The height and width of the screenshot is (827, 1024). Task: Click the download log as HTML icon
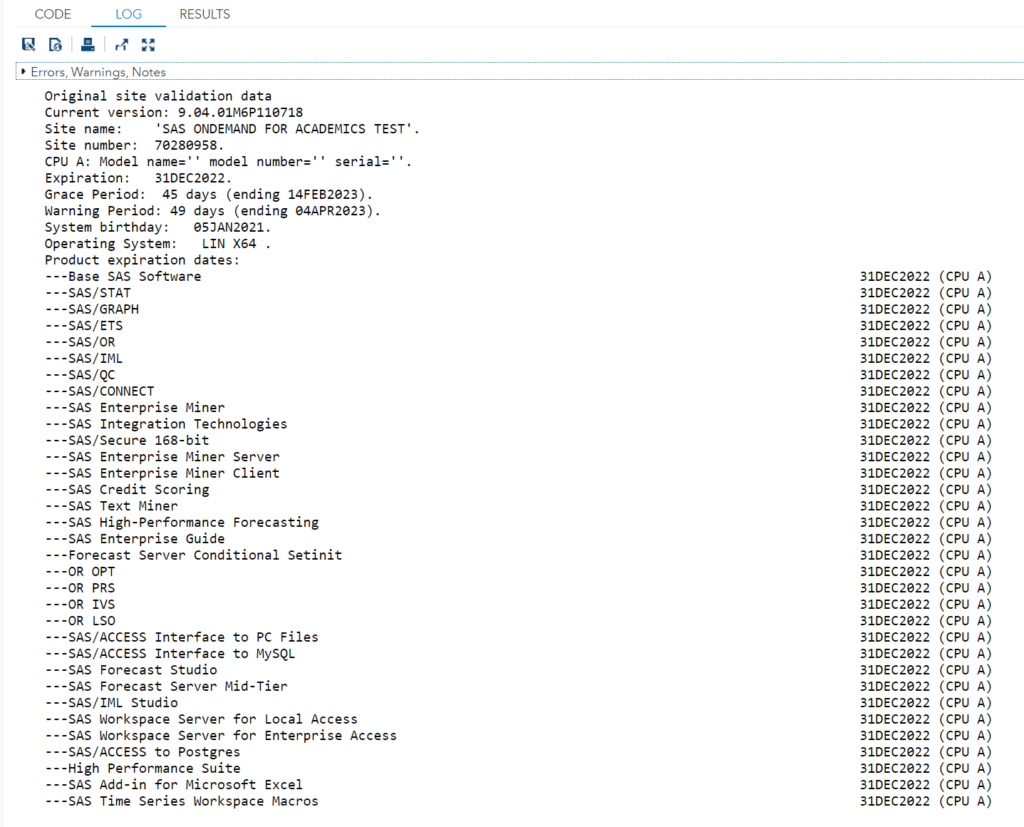pyautogui.click(x=55, y=44)
